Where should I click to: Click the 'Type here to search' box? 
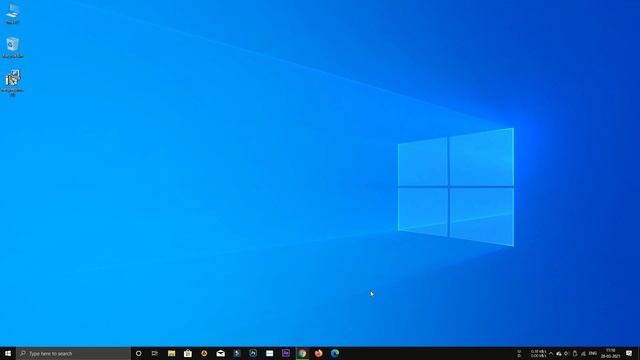click(x=73, y=353)
